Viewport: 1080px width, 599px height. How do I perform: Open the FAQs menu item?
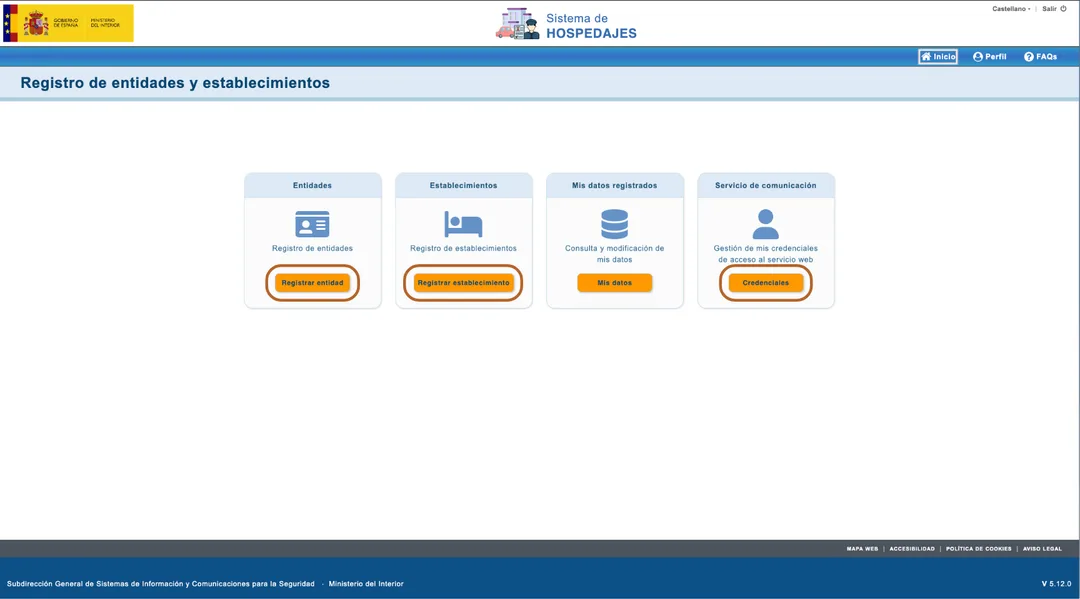1040,56
